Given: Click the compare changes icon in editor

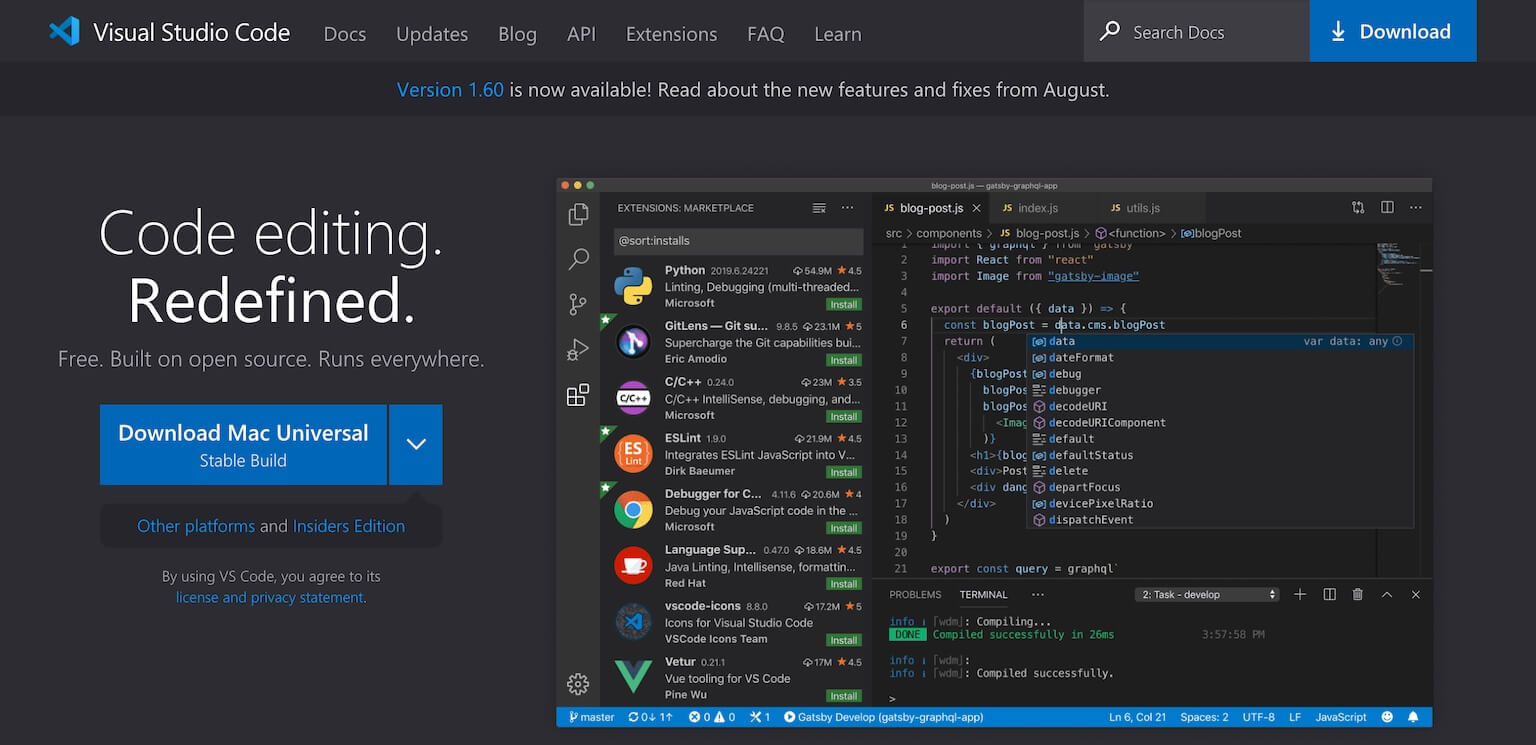Looking at the screenshot, I should pos(1358,208).
